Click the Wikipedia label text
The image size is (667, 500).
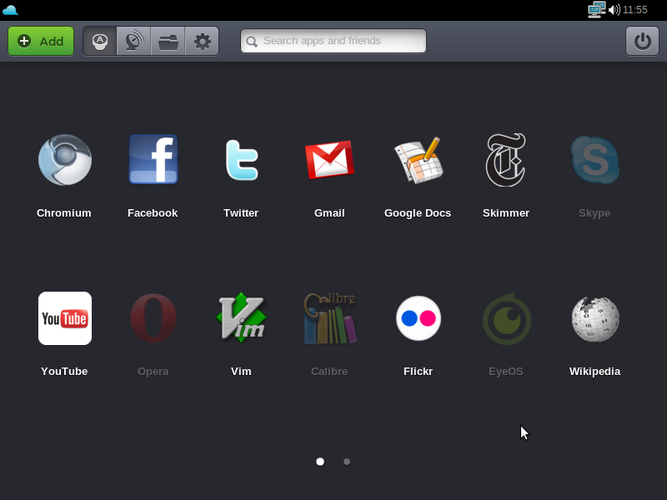point(595,371)
